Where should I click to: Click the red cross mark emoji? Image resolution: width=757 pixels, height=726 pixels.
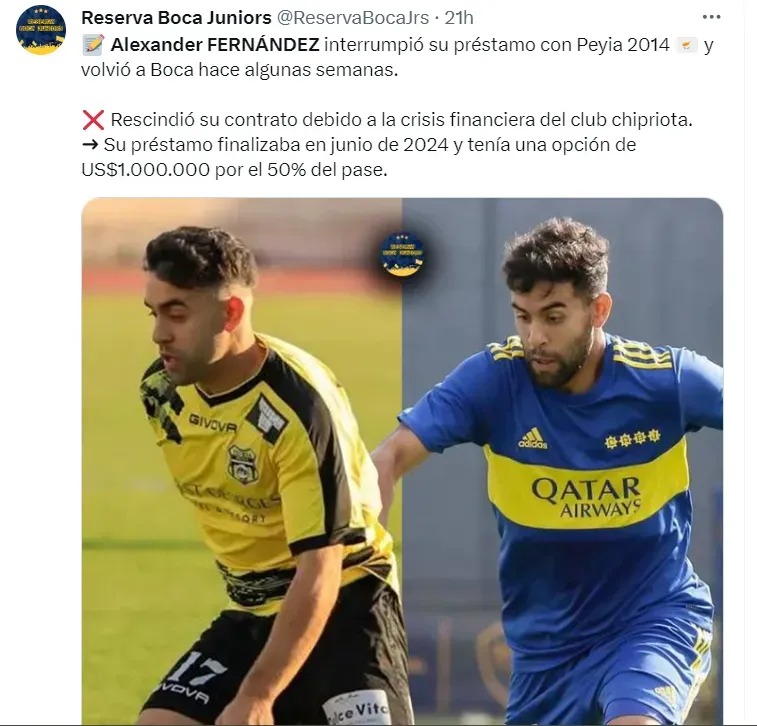coord(93,120)
